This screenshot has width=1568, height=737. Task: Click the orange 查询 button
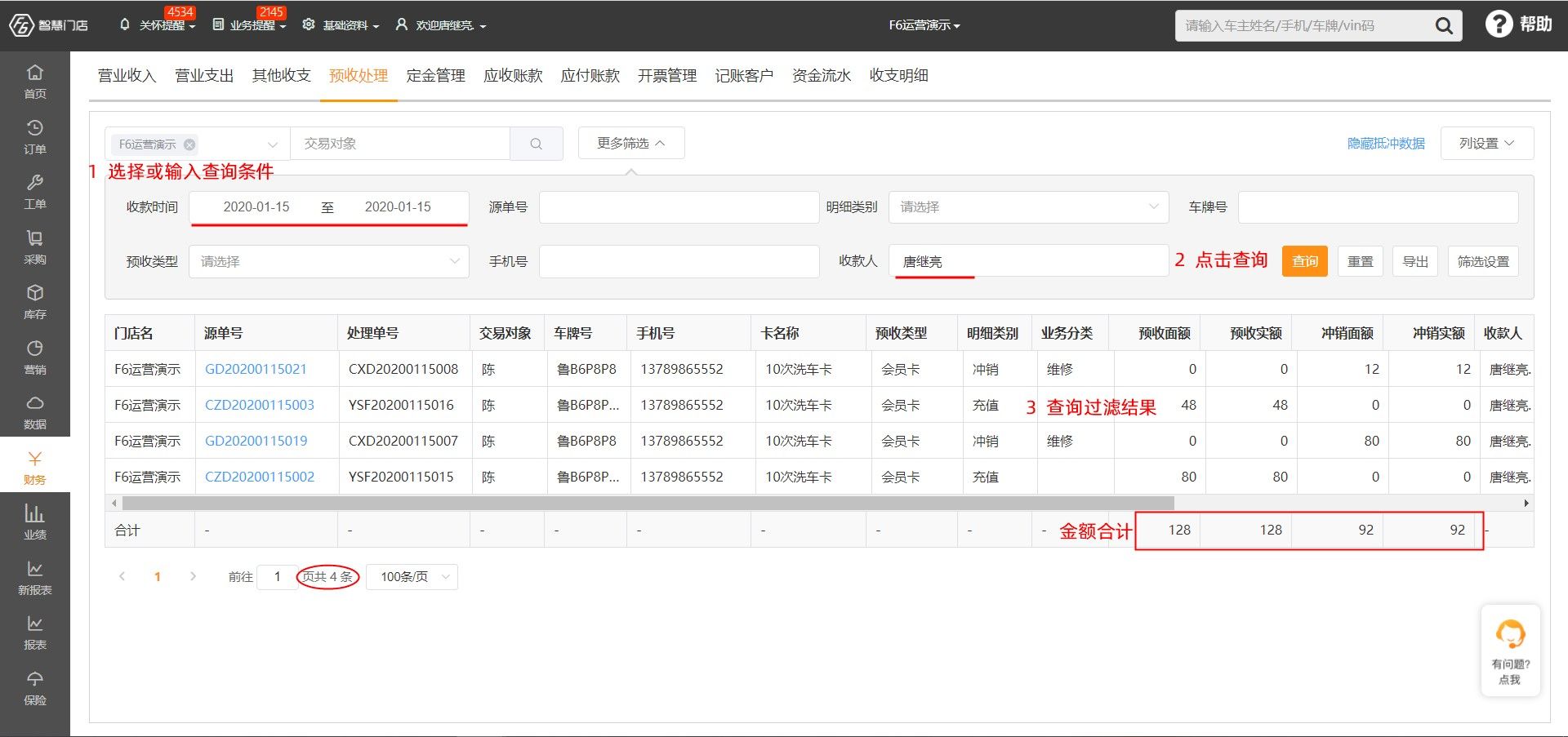tap(1305, 261)
